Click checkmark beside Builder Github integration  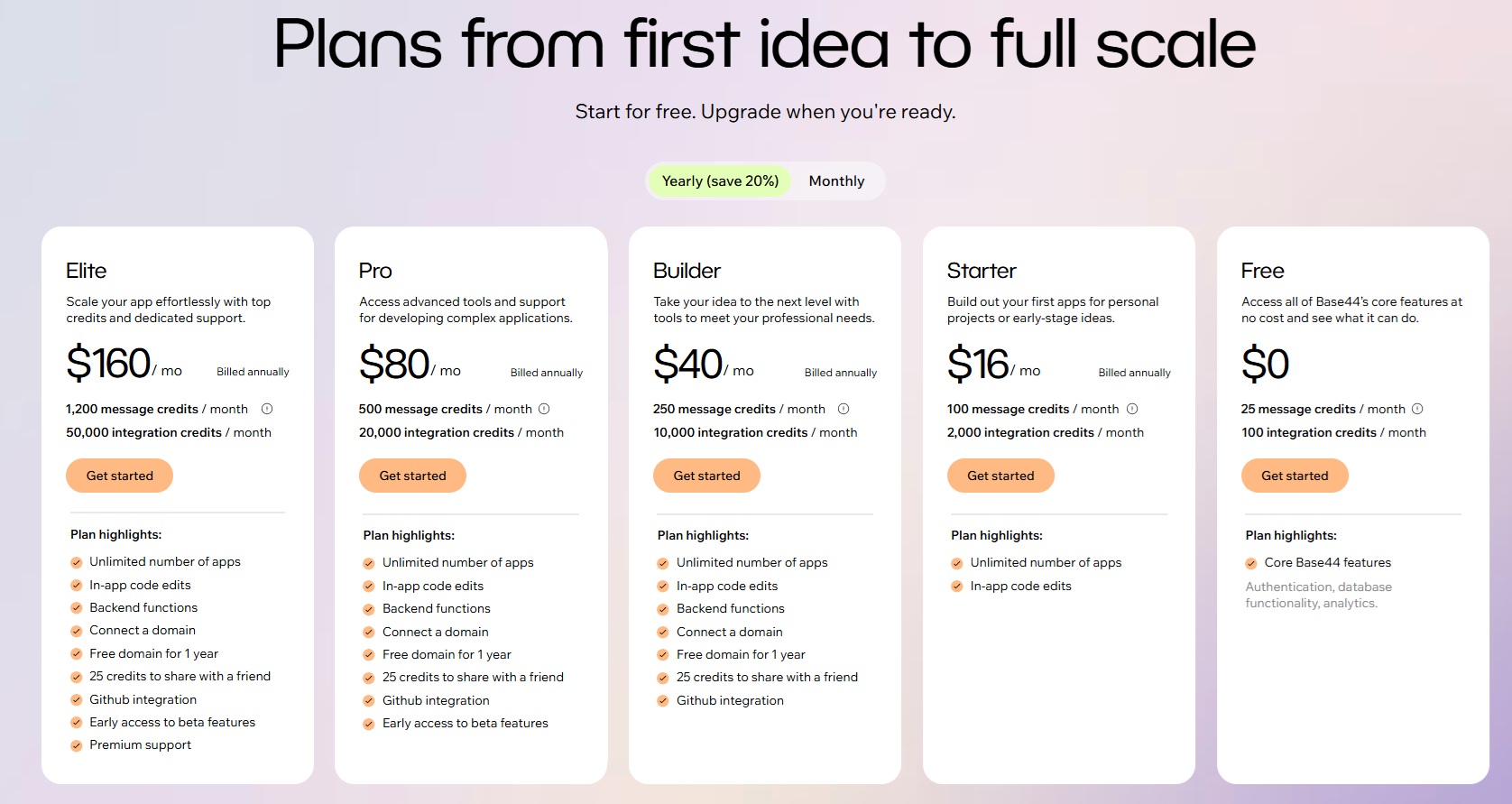point(663,701)
